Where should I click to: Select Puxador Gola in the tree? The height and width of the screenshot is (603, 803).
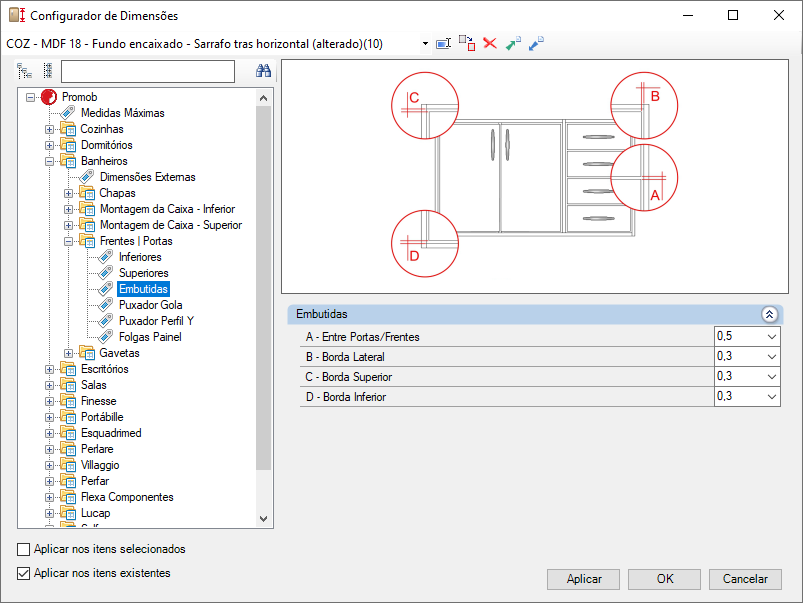(151, 305)
